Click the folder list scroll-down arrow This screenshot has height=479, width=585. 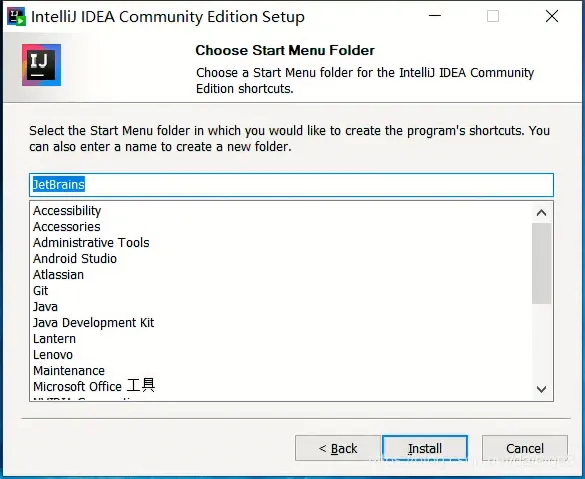[541, 389]
